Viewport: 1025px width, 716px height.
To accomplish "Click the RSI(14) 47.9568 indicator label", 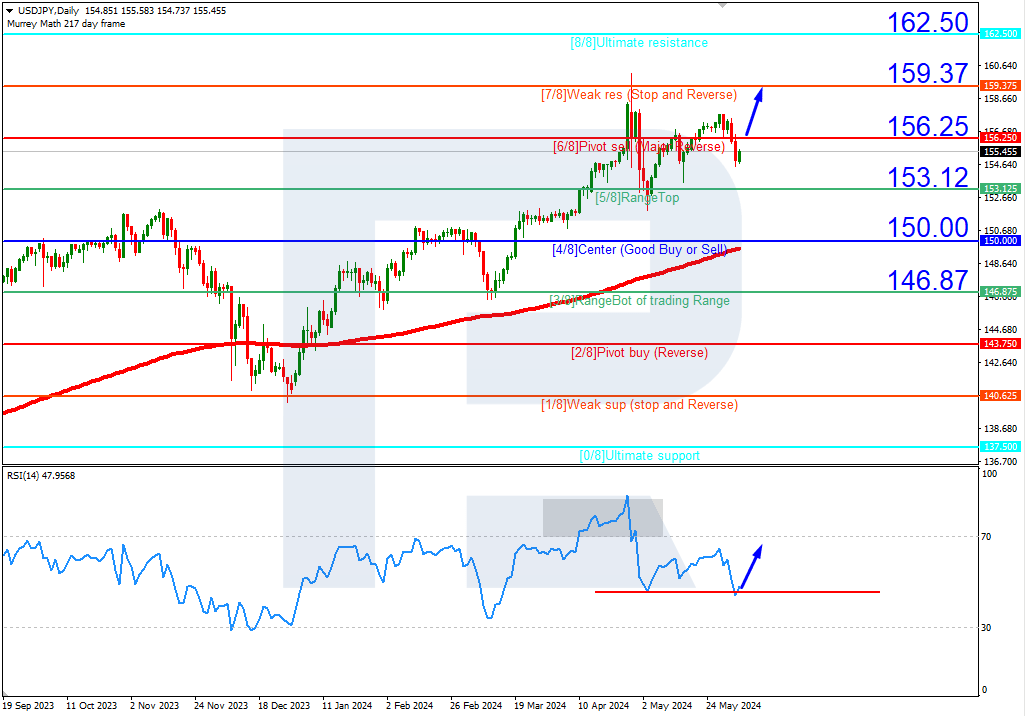I will point(40,477).
